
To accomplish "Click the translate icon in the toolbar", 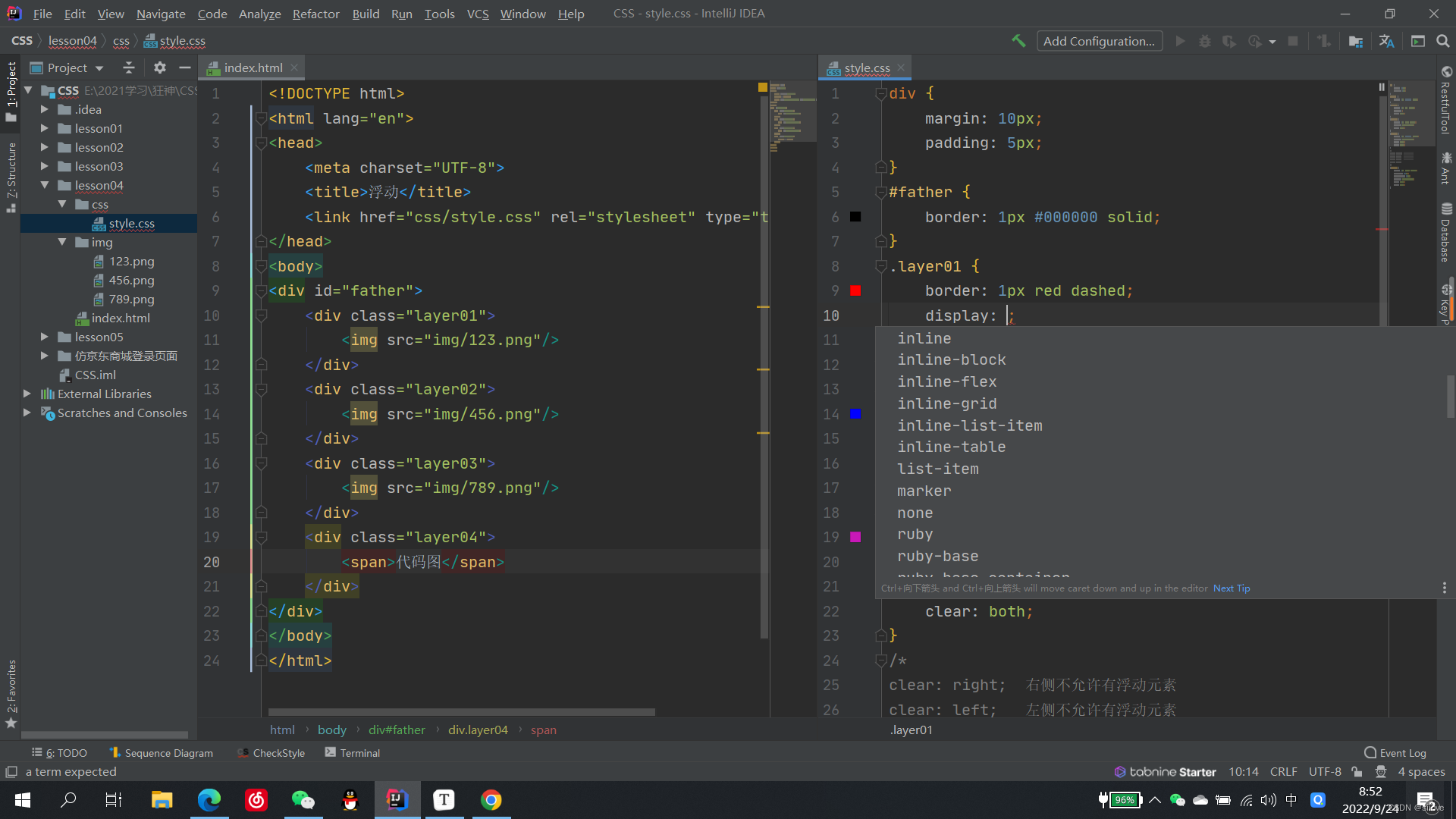I will point(1386,41).
